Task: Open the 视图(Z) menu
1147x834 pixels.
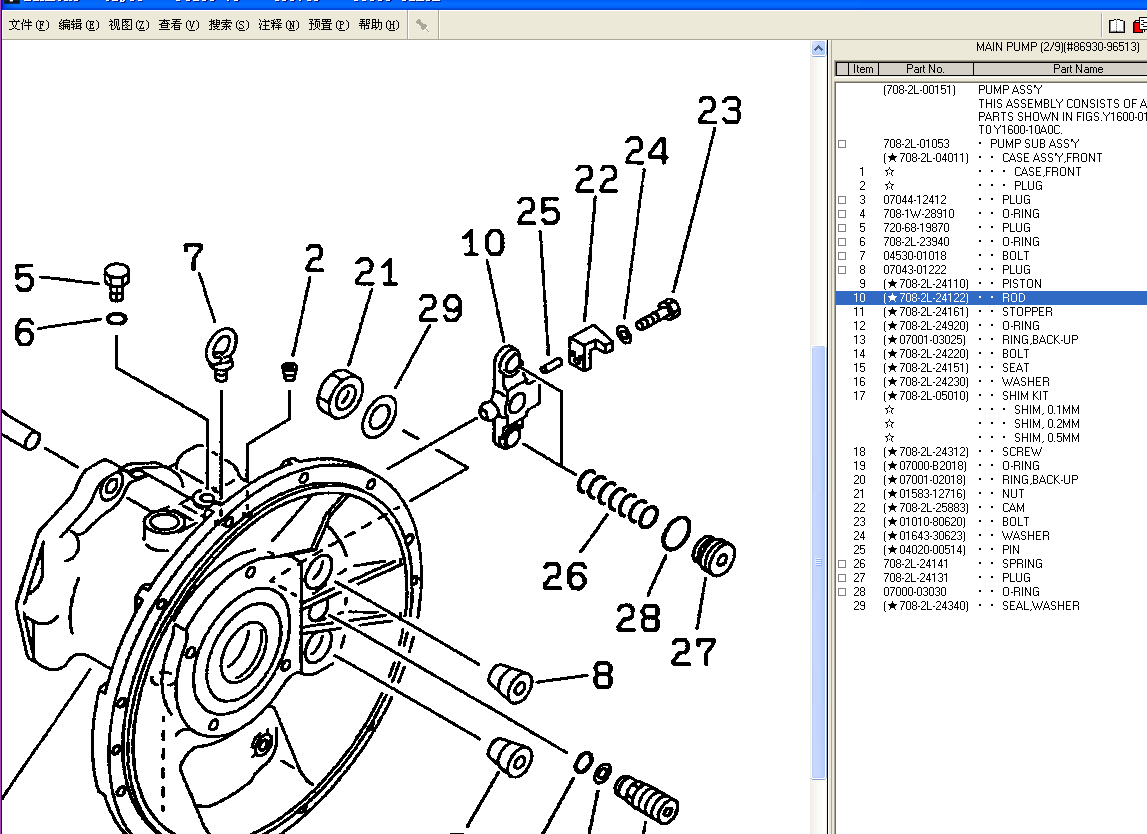Action: 129,25
